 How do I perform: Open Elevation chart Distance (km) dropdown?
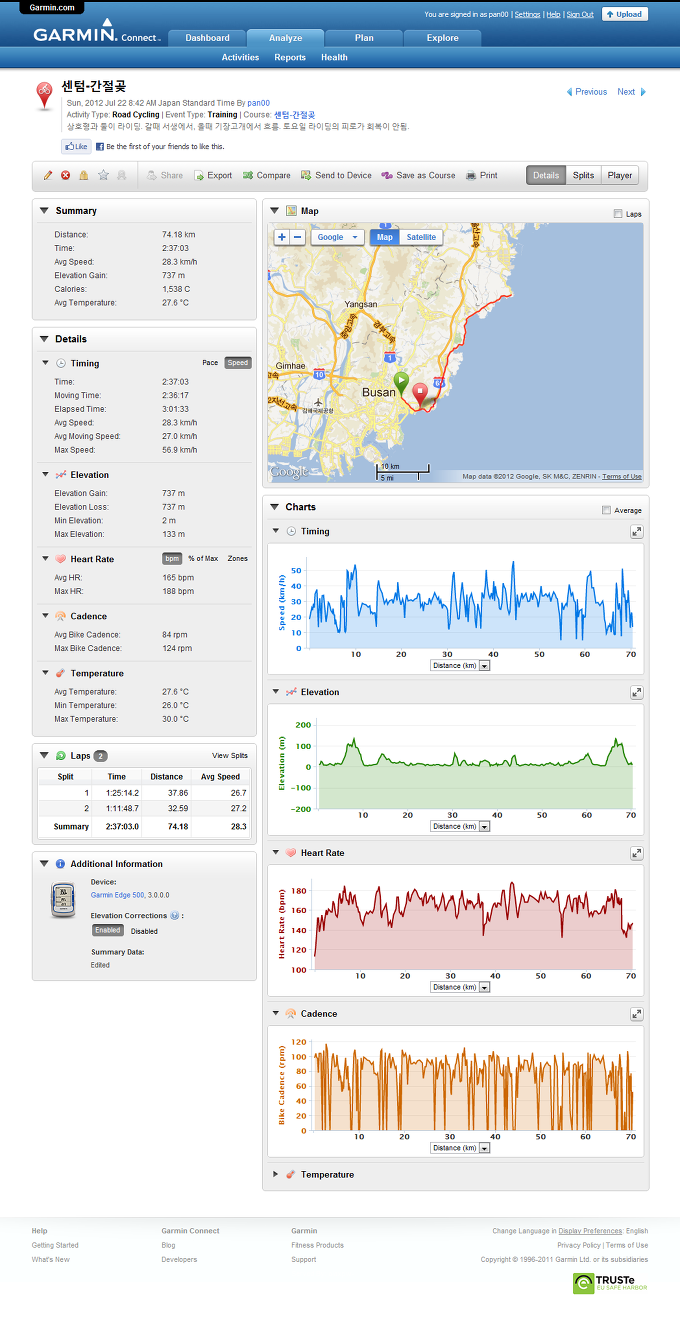(460, 826)
